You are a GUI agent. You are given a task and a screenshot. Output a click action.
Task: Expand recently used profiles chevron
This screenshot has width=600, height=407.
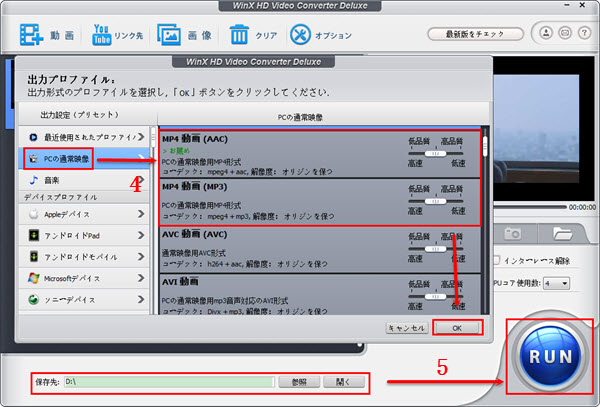point(141,137)
